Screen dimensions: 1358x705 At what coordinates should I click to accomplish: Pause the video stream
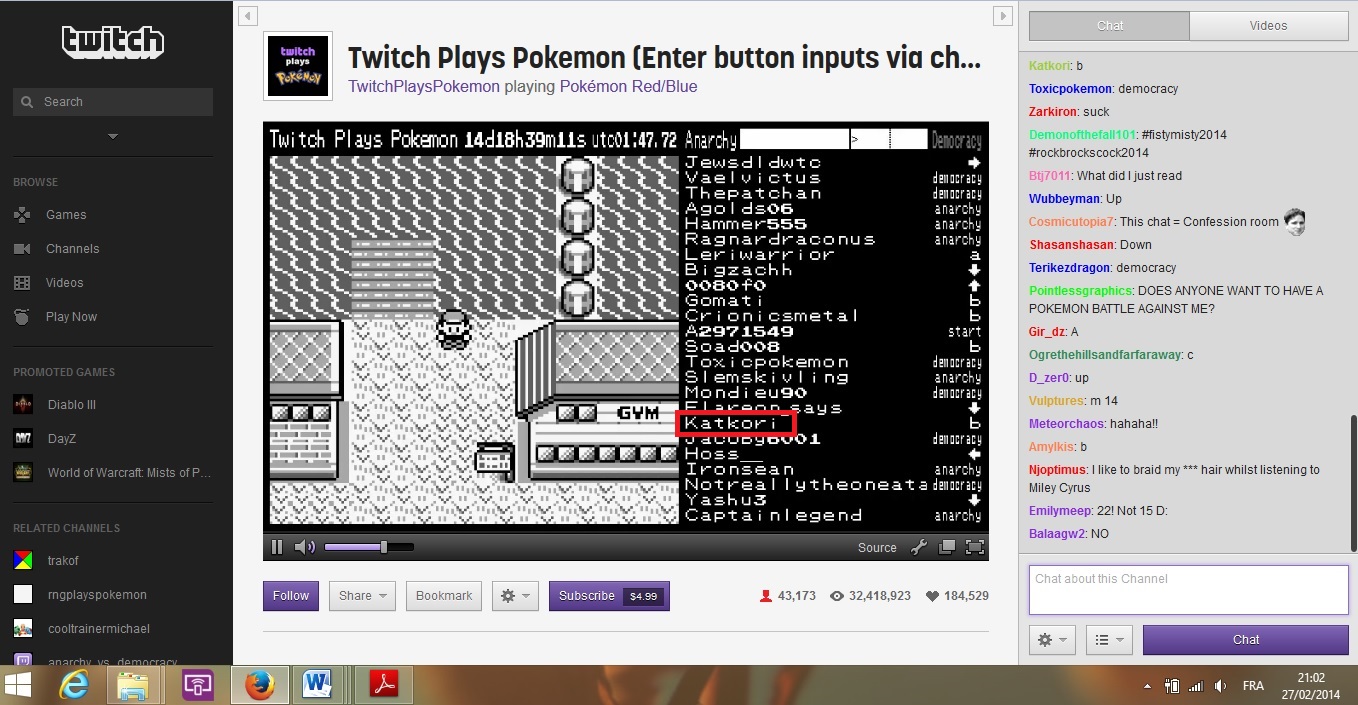coord(277,547)
